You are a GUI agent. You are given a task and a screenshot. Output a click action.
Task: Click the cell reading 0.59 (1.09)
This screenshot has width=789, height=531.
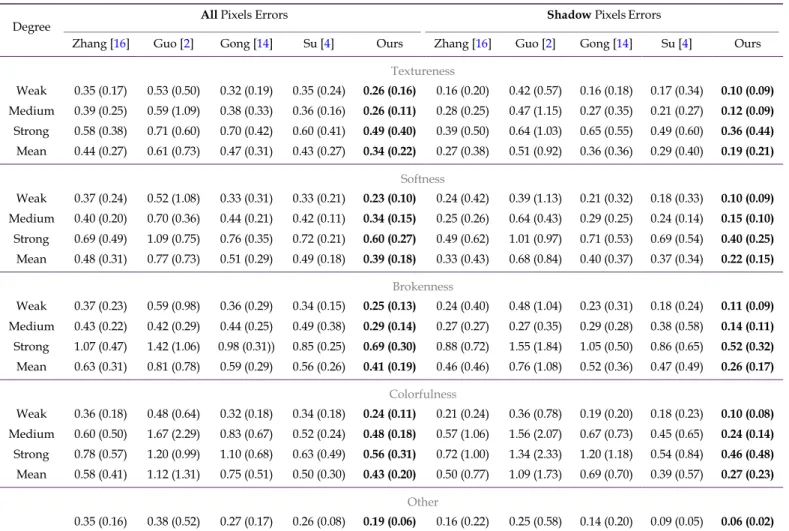(173, 111)
